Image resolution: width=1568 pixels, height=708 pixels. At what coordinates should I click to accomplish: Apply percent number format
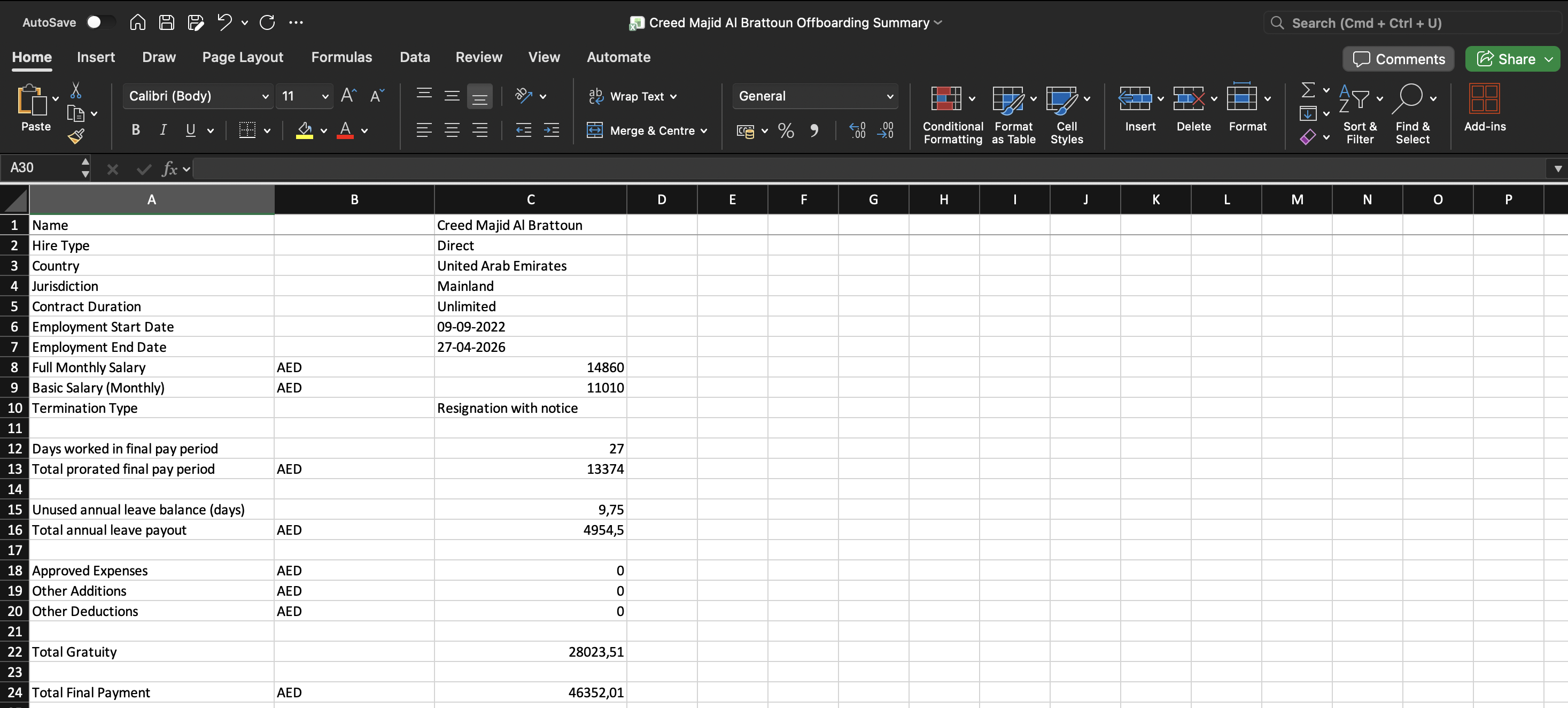coord(785,130)
